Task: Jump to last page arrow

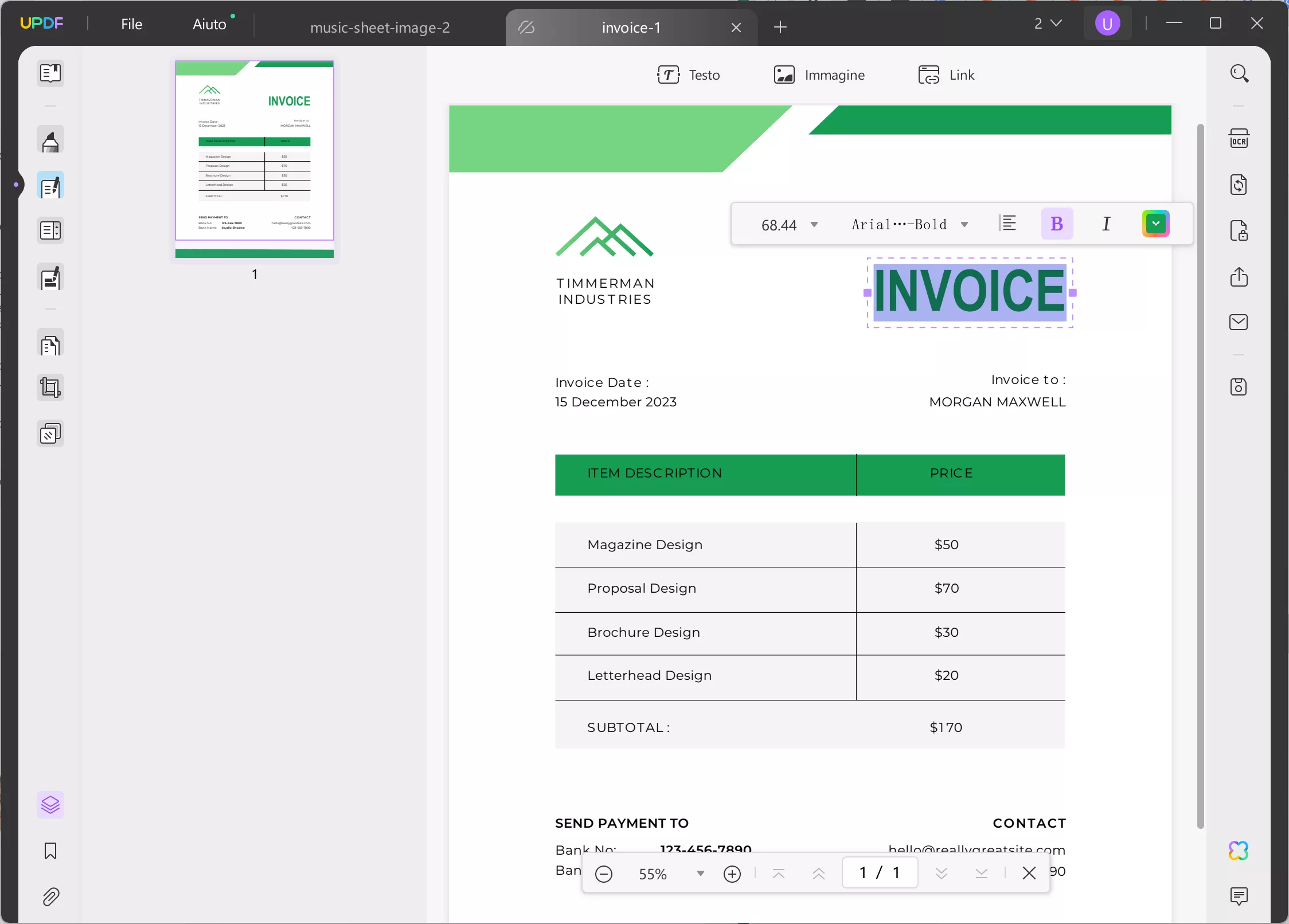Action: coord(982,874)
